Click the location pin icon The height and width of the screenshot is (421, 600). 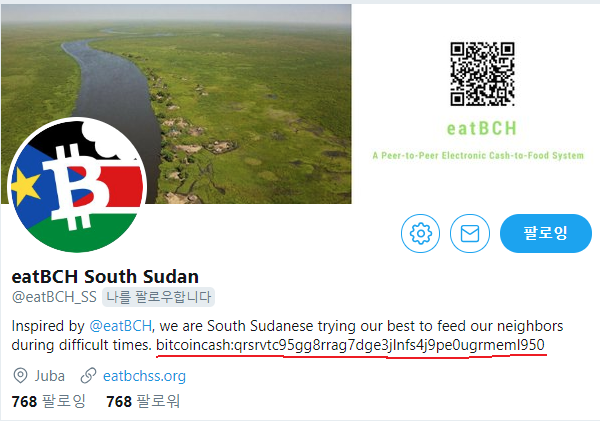point(20,375)
